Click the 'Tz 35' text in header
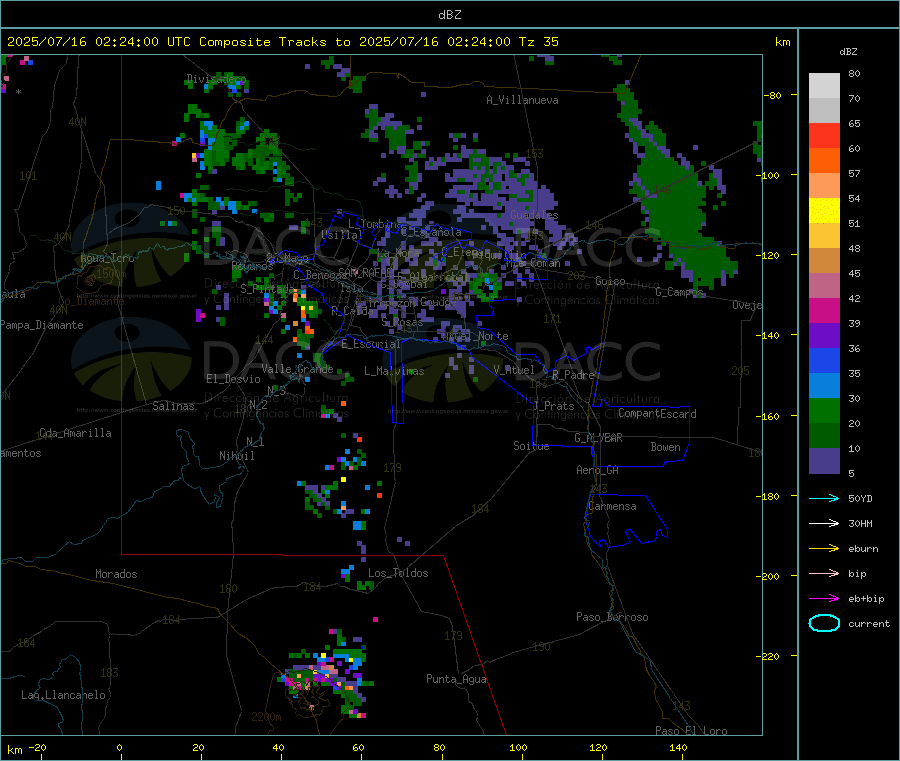 (x=538, y=42)
